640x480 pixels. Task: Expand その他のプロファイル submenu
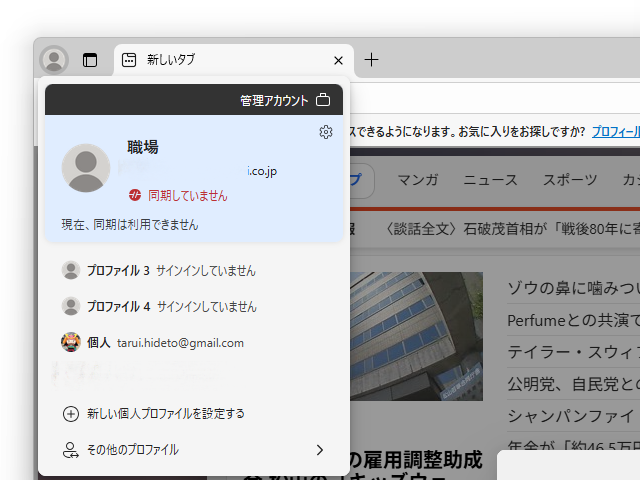click(194, 450)
